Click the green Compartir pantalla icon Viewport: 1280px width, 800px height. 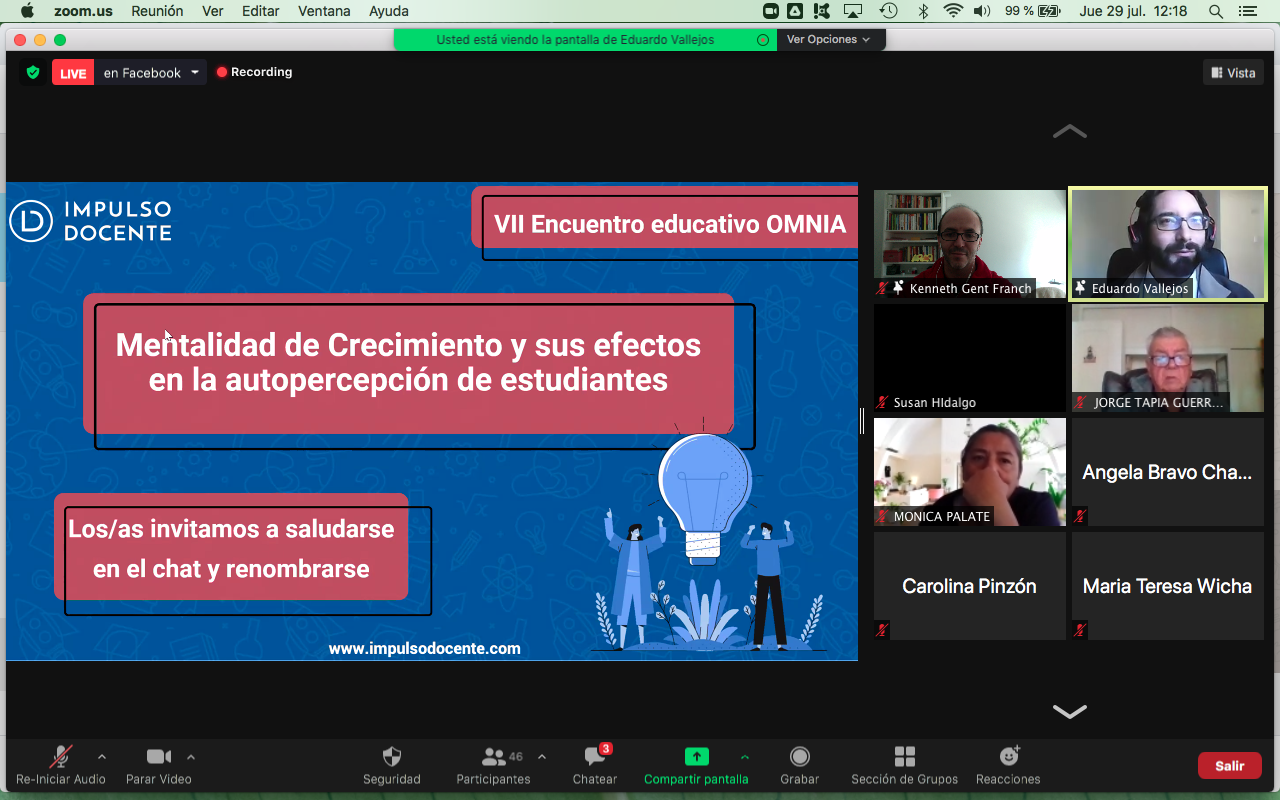click(x=696, y=757)
